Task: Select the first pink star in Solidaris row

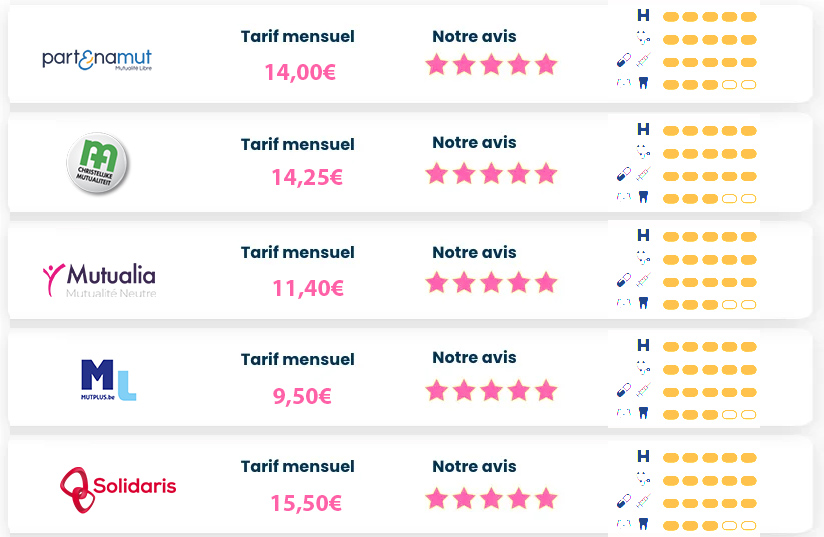Action: click(x=437, y=498)
